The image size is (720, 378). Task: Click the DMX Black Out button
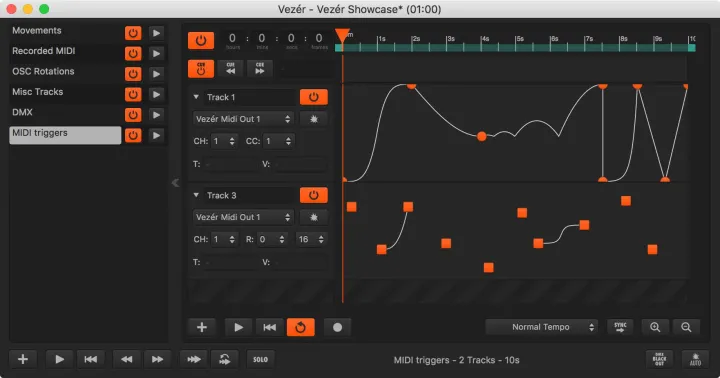coord(659,359)
